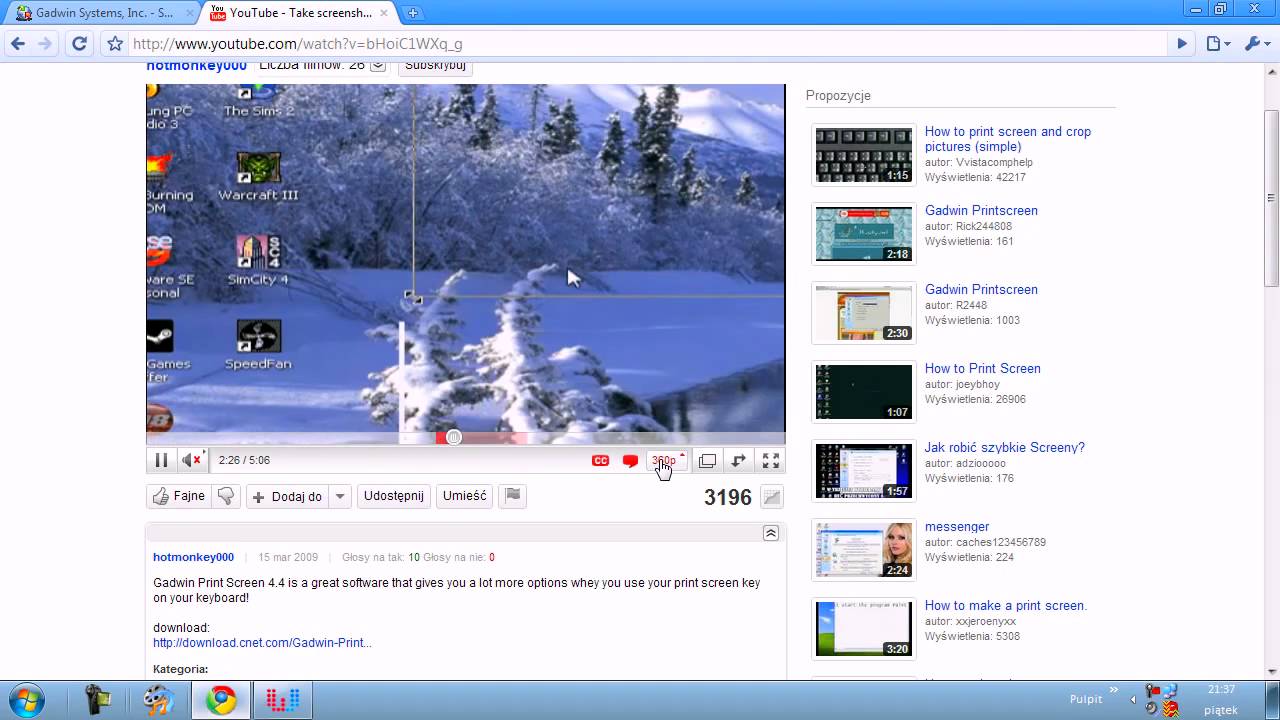
Task: Click the third taskbar icon from the left
Action: coord(159,700)
